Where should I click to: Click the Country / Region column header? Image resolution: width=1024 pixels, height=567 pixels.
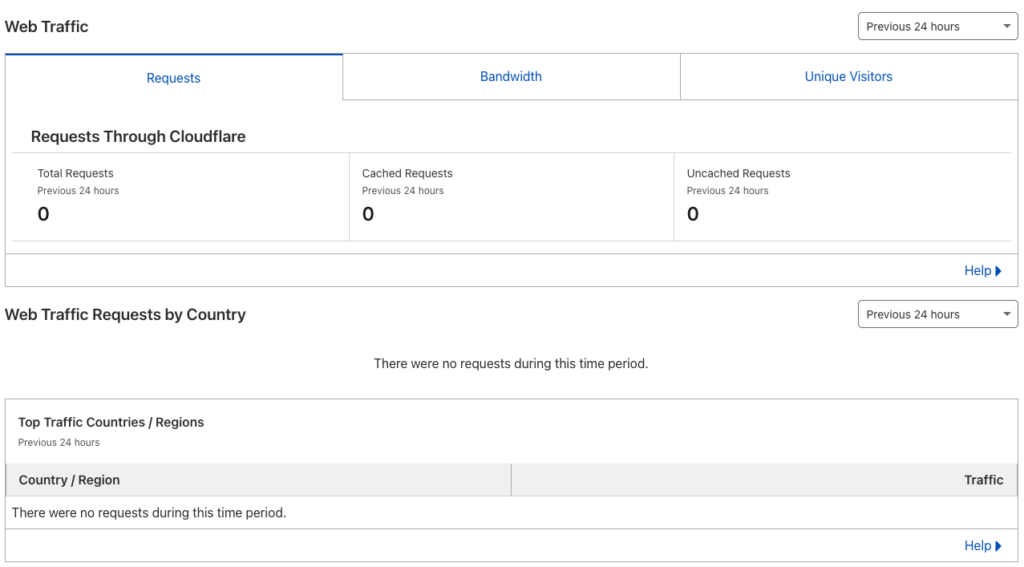tap(259, 480)
